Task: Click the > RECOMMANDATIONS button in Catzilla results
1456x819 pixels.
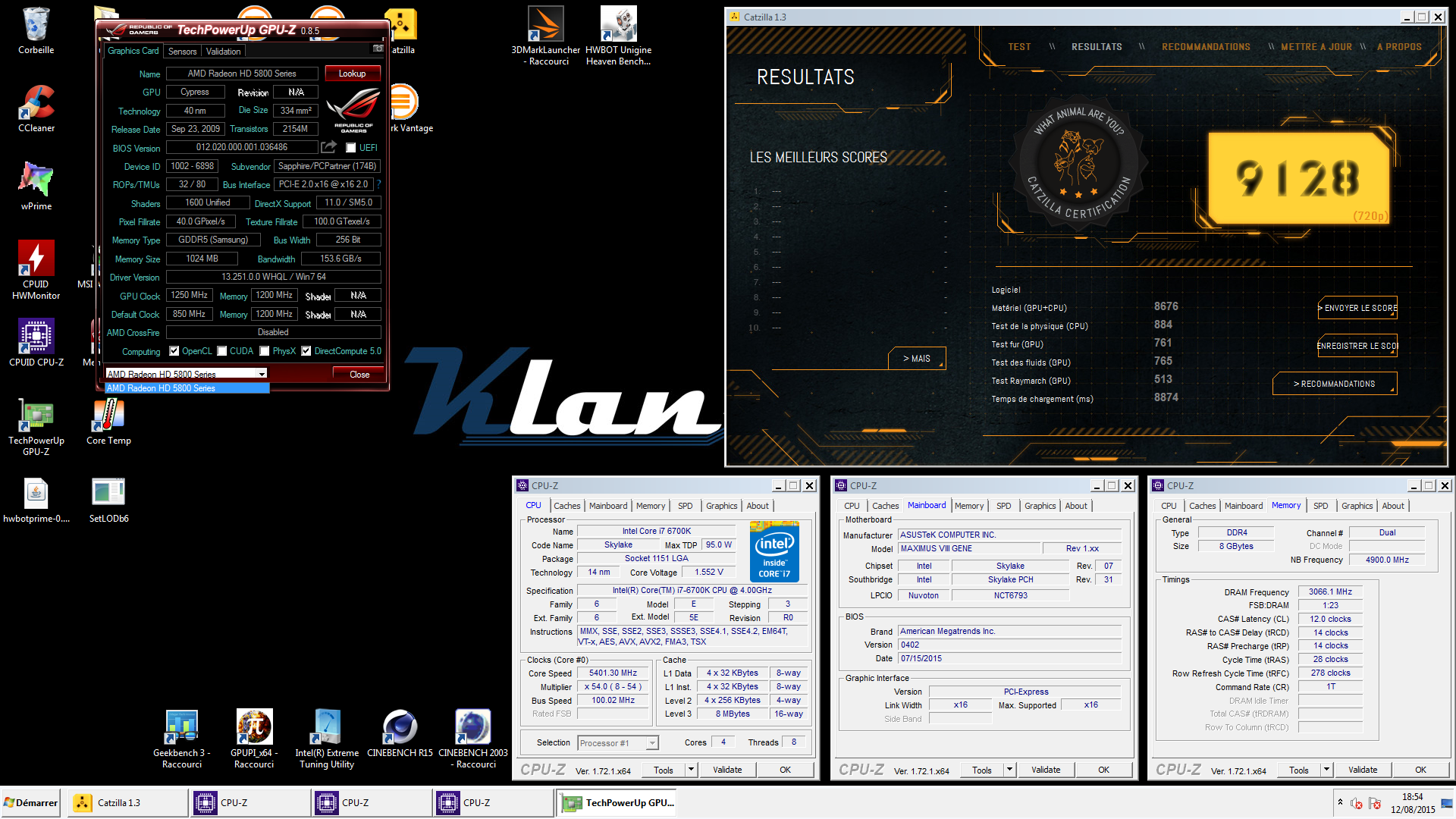Action: pyautogui.click(x=1335, y=384)
